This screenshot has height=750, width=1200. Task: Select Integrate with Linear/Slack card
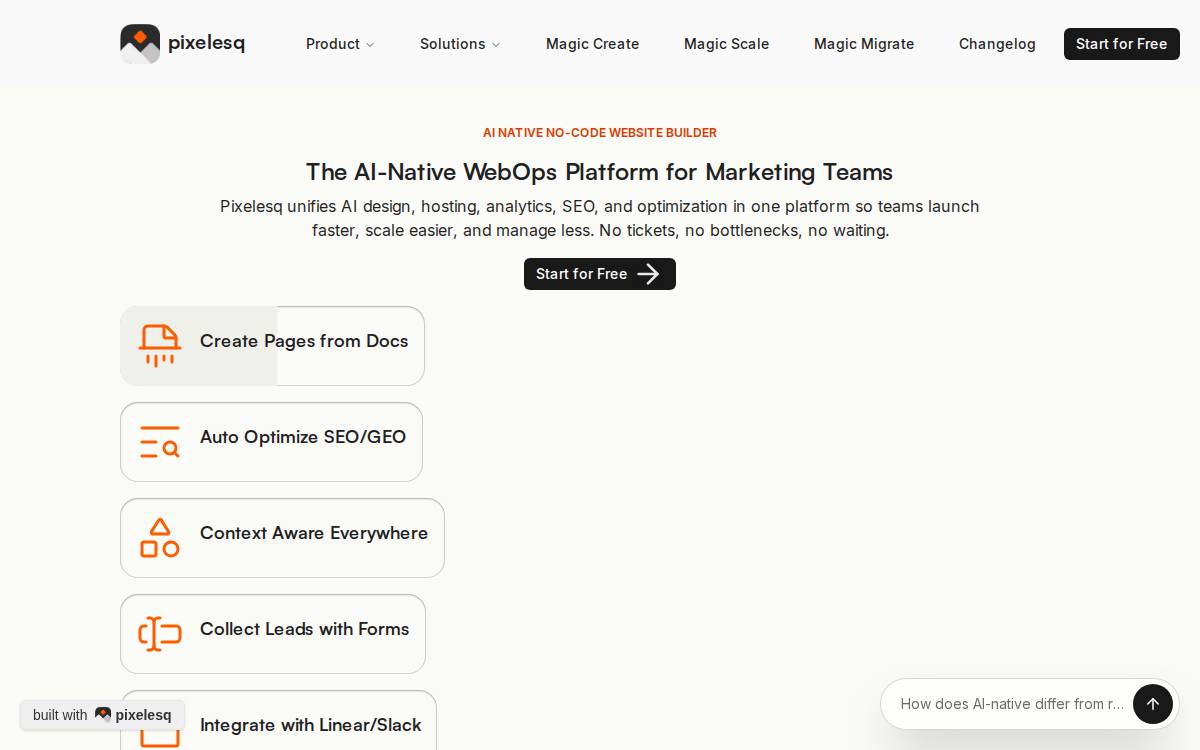pyautogui.click(x=278, y=720)
